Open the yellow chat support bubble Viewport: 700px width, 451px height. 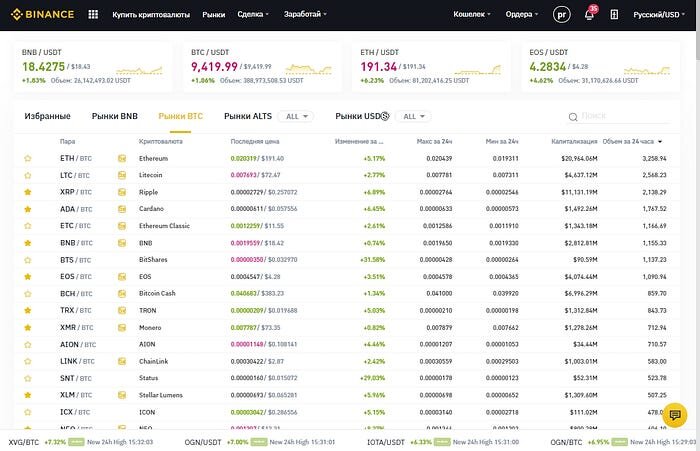pyautogui.click(x=675, y=415)
